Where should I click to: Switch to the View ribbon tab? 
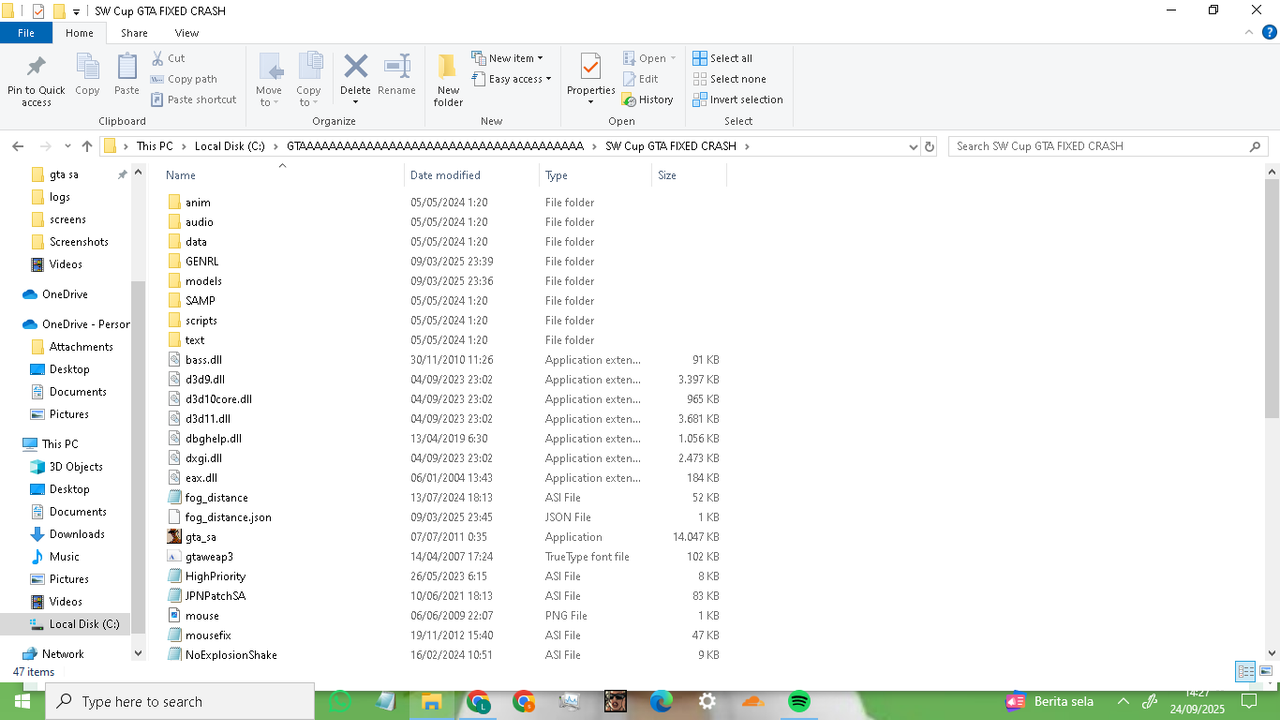pyautogui.click(x=187, y=33)
